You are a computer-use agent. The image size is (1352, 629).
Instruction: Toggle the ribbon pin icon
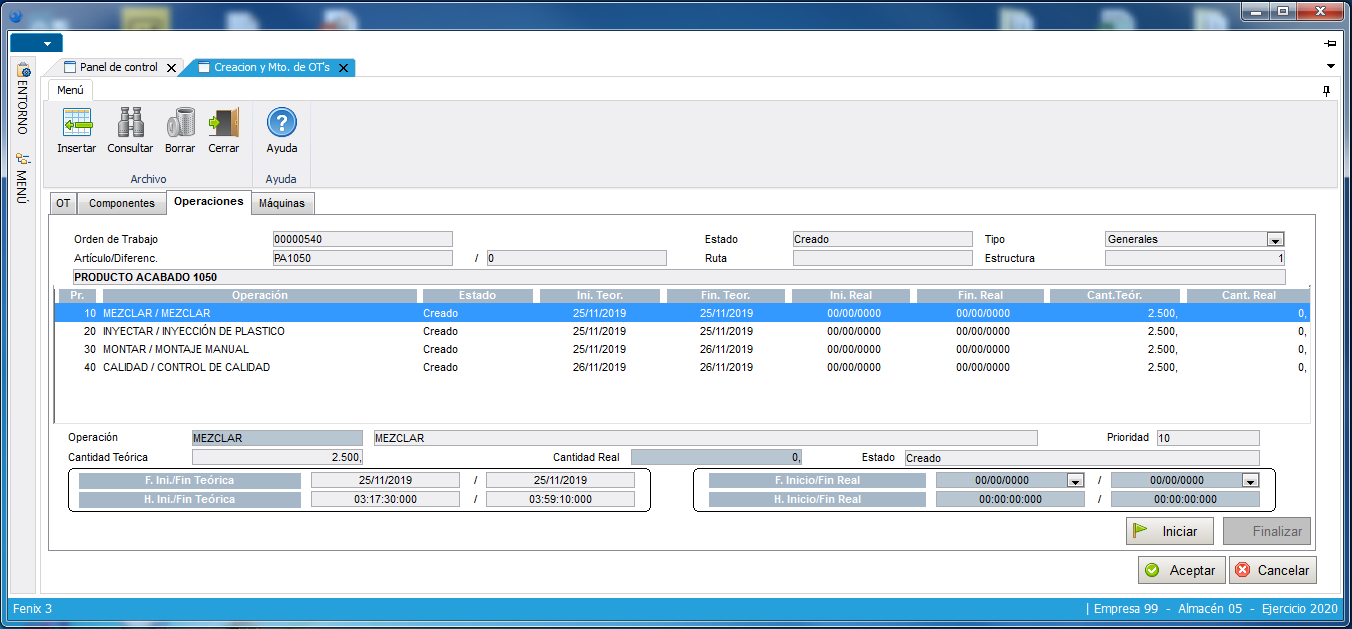(x=1326, y=91)
